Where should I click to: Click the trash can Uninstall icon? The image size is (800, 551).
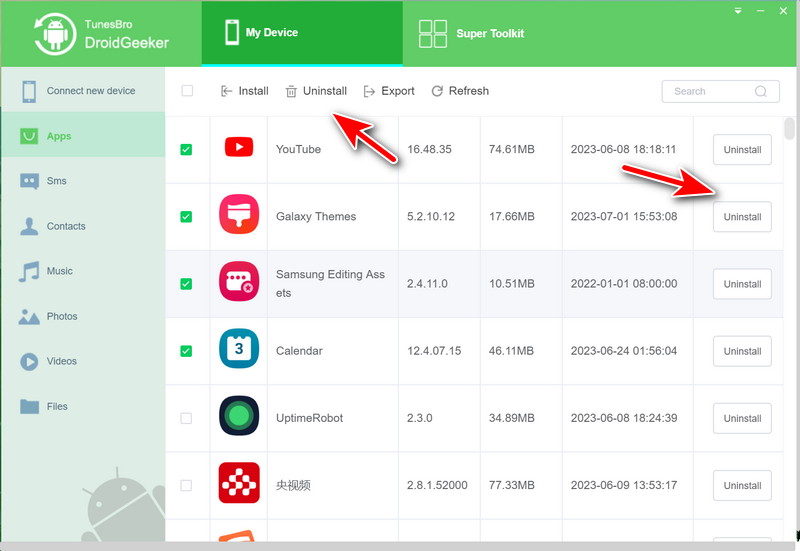pyautogui.click(x=291, y=91)
